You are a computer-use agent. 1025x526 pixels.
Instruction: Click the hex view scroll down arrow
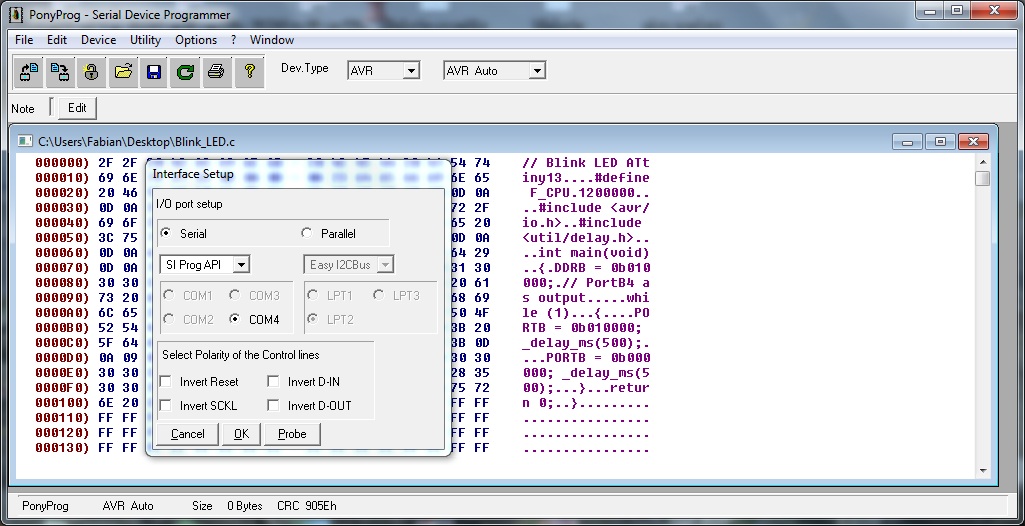(982, 471)
